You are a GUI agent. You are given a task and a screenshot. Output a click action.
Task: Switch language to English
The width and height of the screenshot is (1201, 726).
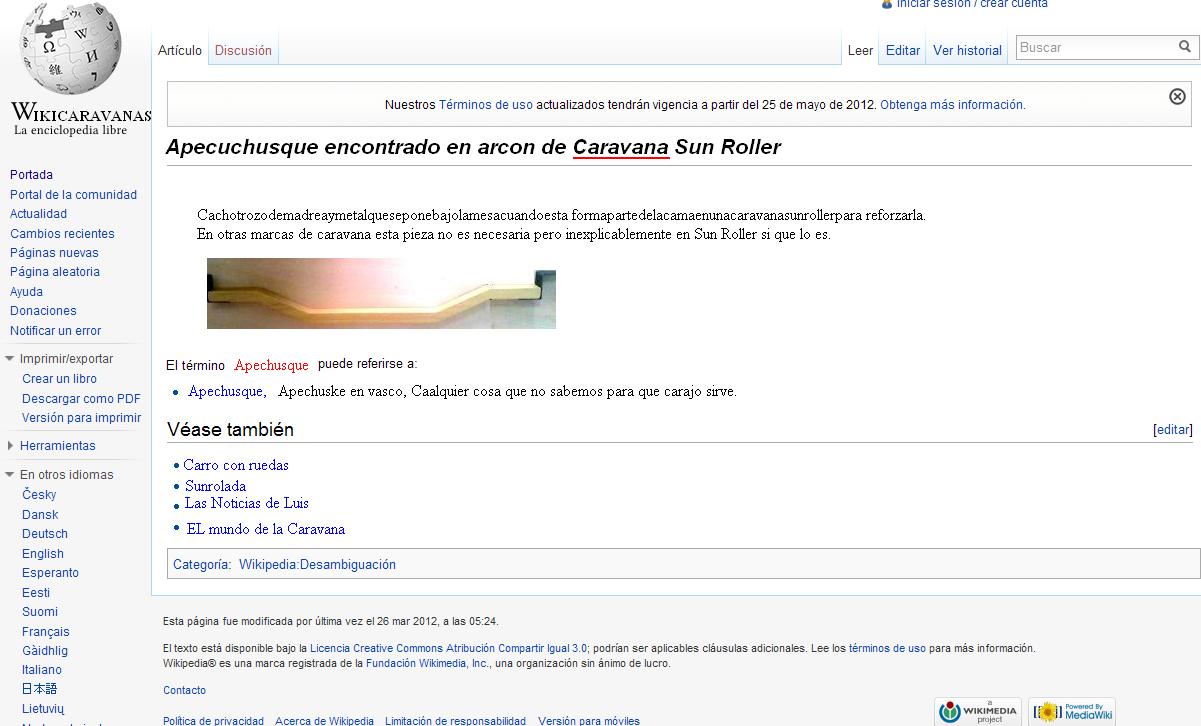(x=43, y=553)
